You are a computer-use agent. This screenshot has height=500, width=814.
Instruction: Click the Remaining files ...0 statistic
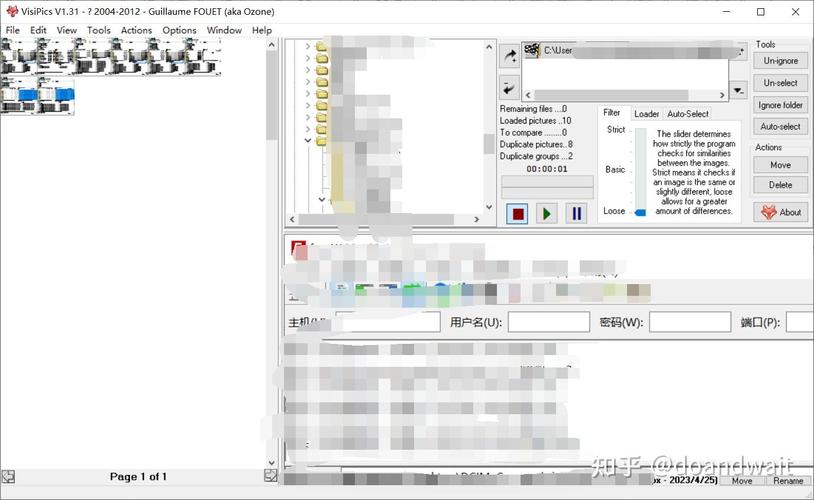(x=533, y=109)
